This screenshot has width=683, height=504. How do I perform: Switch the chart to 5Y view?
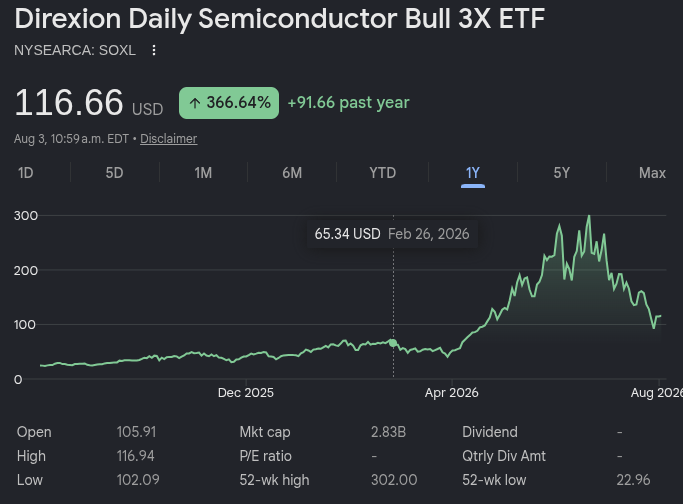pos(561,173)
